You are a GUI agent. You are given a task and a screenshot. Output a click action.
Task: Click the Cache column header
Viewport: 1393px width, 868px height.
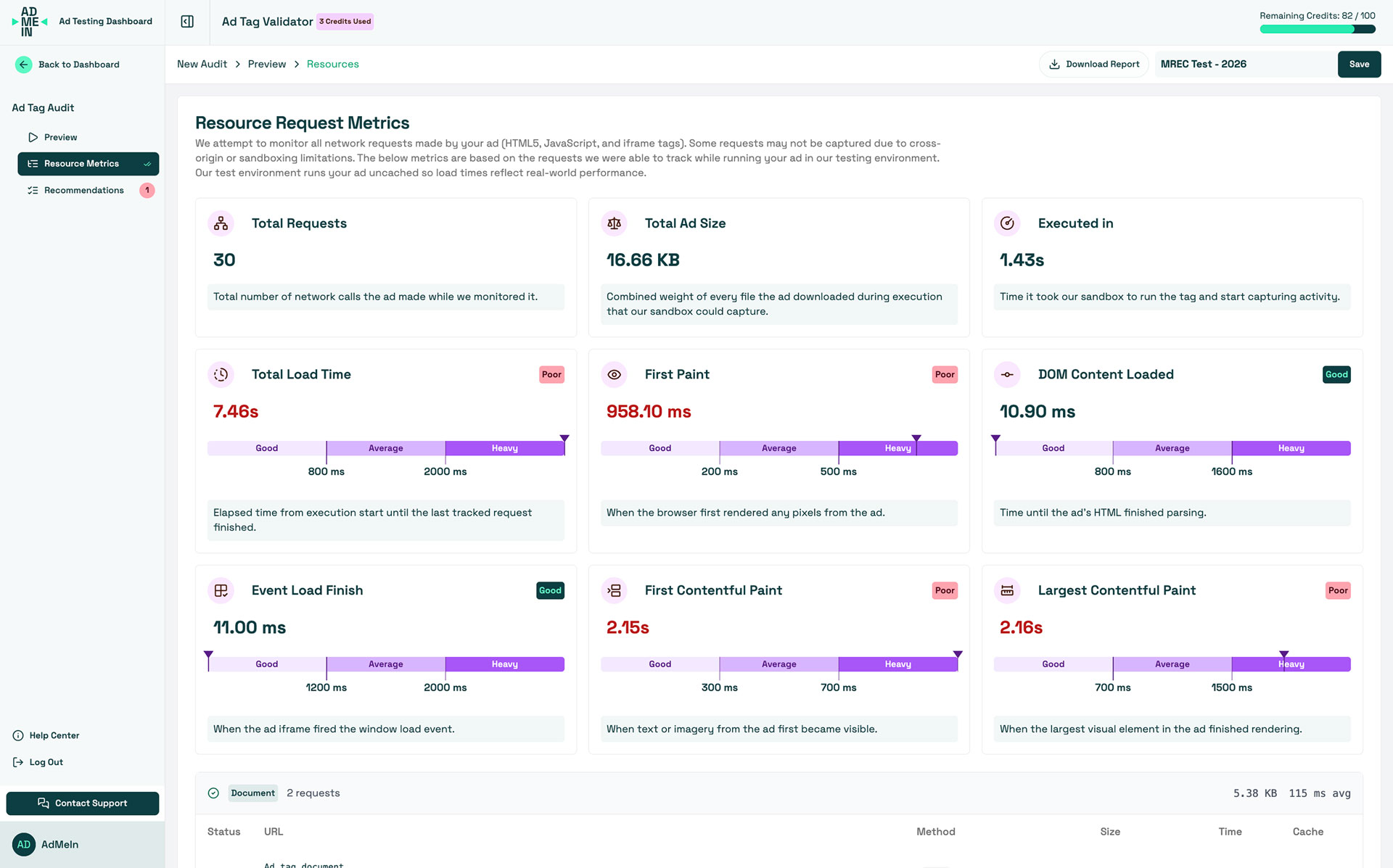[1307, 832]
